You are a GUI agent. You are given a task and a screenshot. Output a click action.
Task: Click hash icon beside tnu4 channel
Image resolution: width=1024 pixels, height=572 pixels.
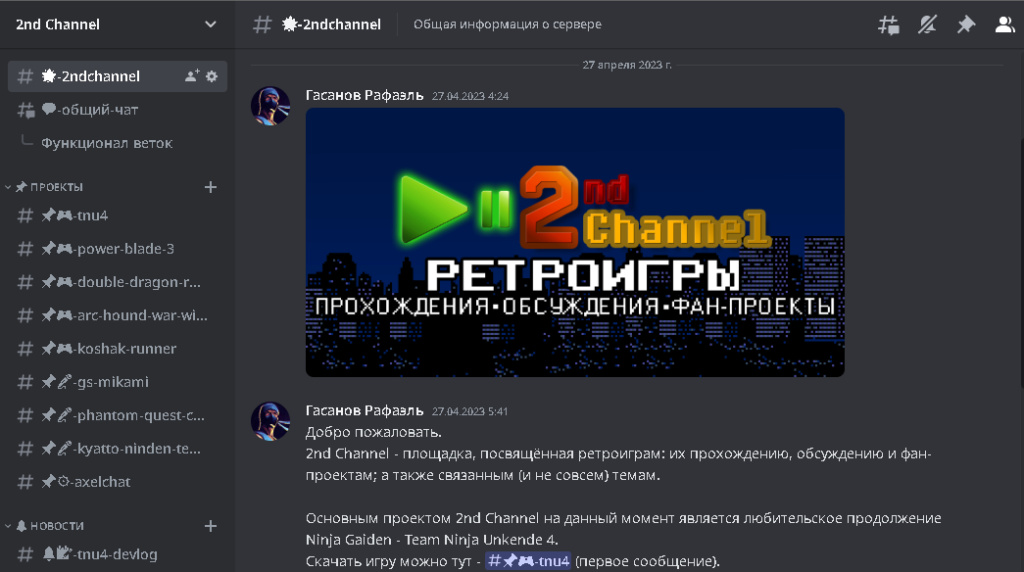point(25,215)
